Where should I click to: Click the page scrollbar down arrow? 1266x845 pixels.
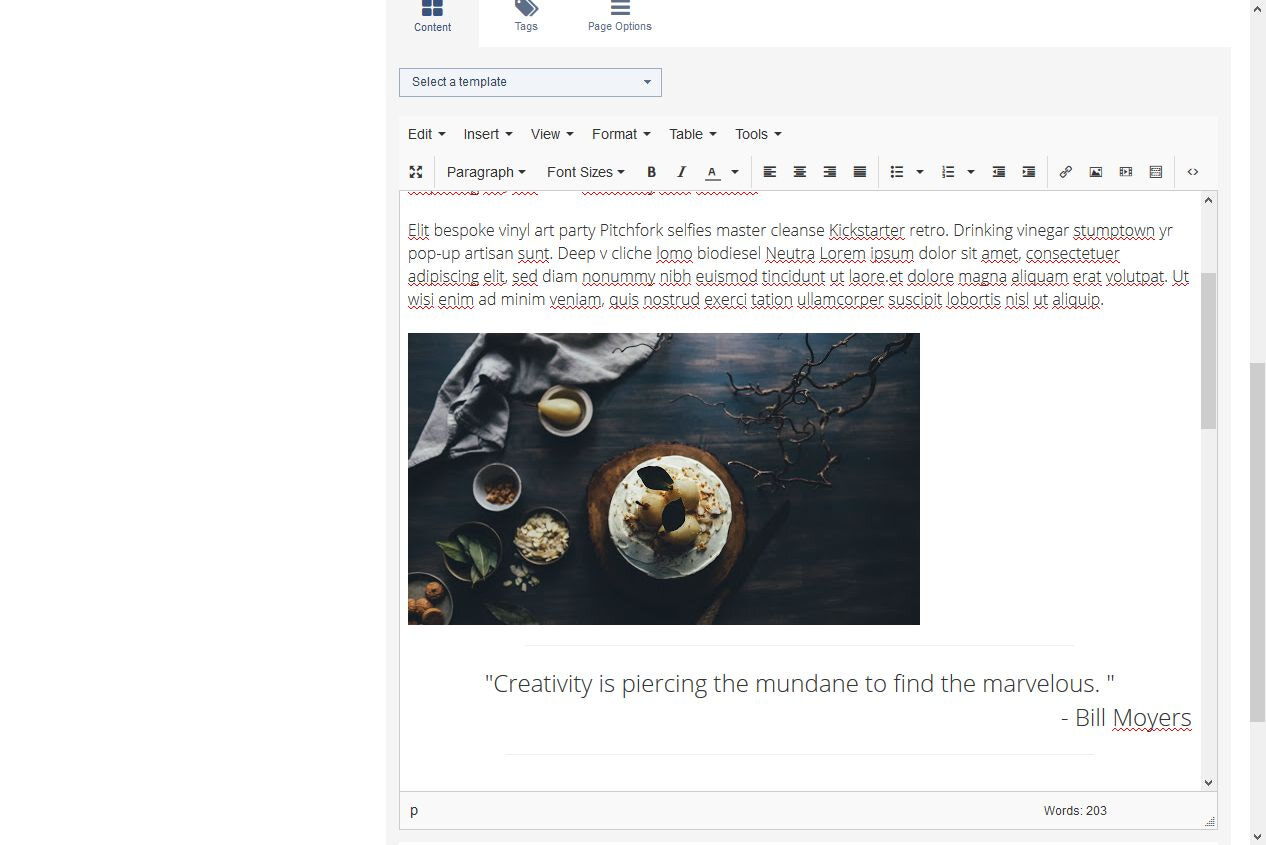pyautogui.click(x=1258, y=837)
